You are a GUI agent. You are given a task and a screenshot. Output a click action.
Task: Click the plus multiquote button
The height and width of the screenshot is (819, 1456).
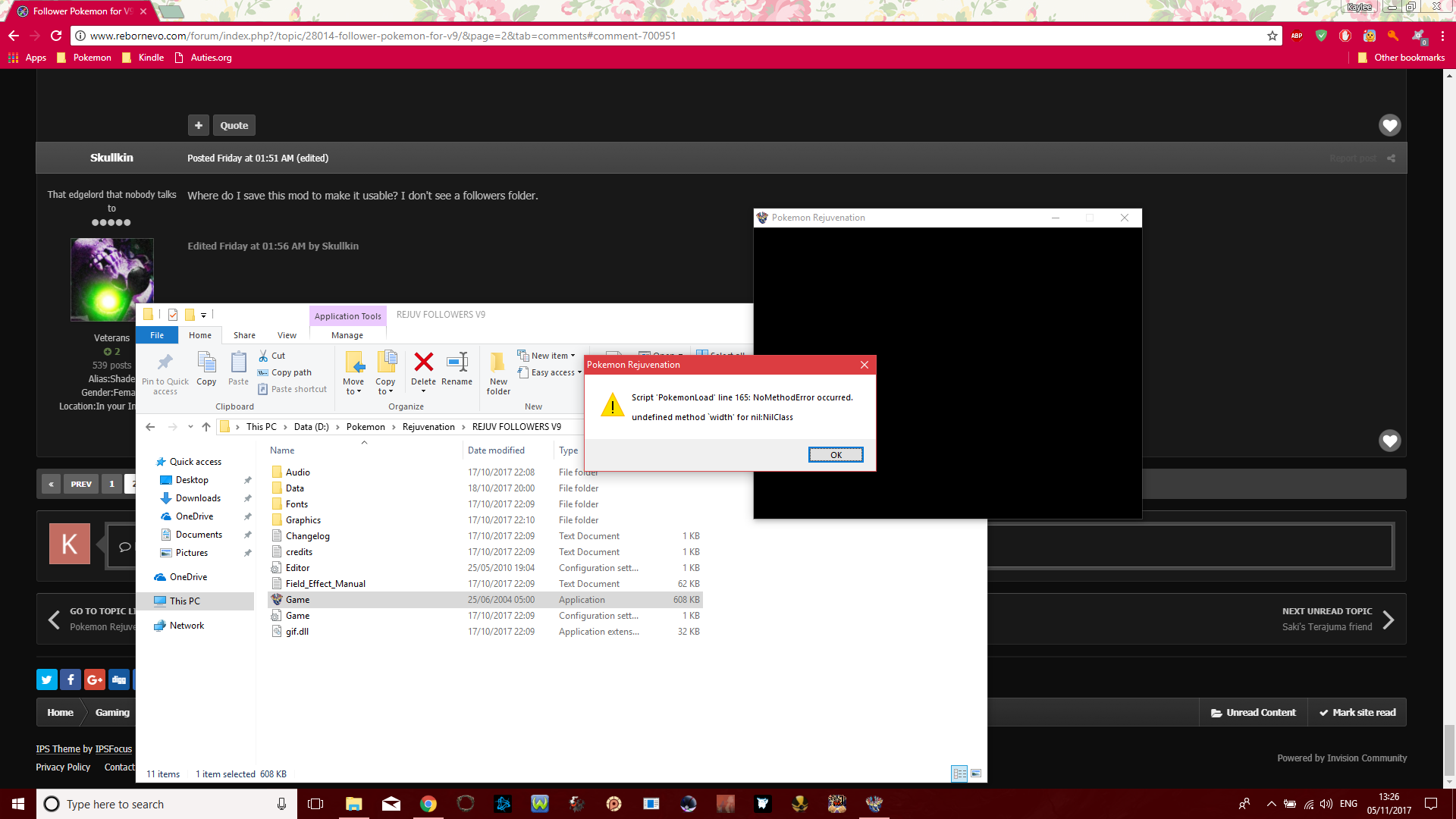[x=199, y=125]
